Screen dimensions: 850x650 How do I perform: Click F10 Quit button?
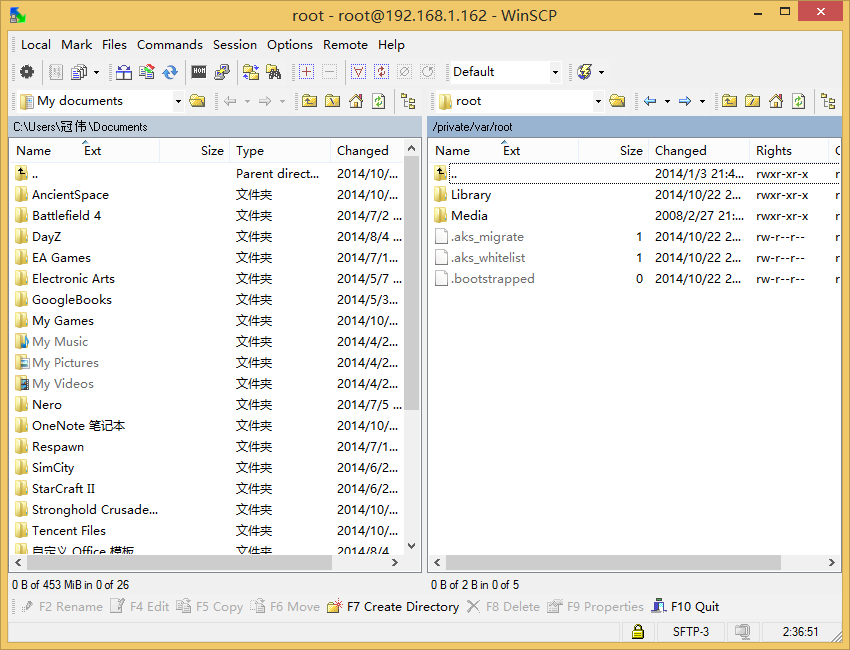point(686,607)
